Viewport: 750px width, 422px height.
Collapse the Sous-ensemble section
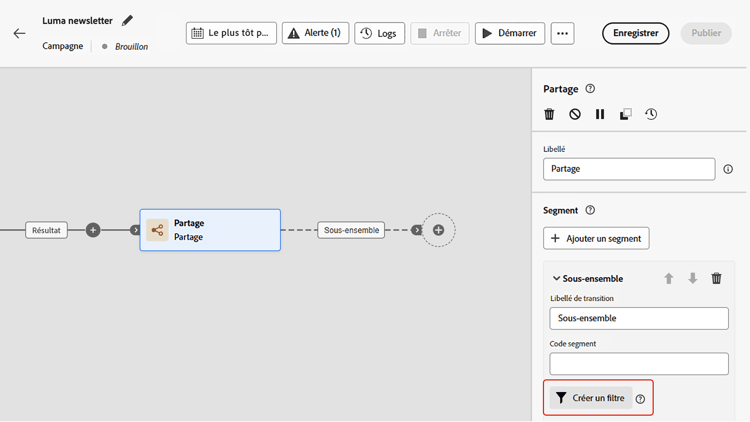pyautogui.click(x=556, y=278)
